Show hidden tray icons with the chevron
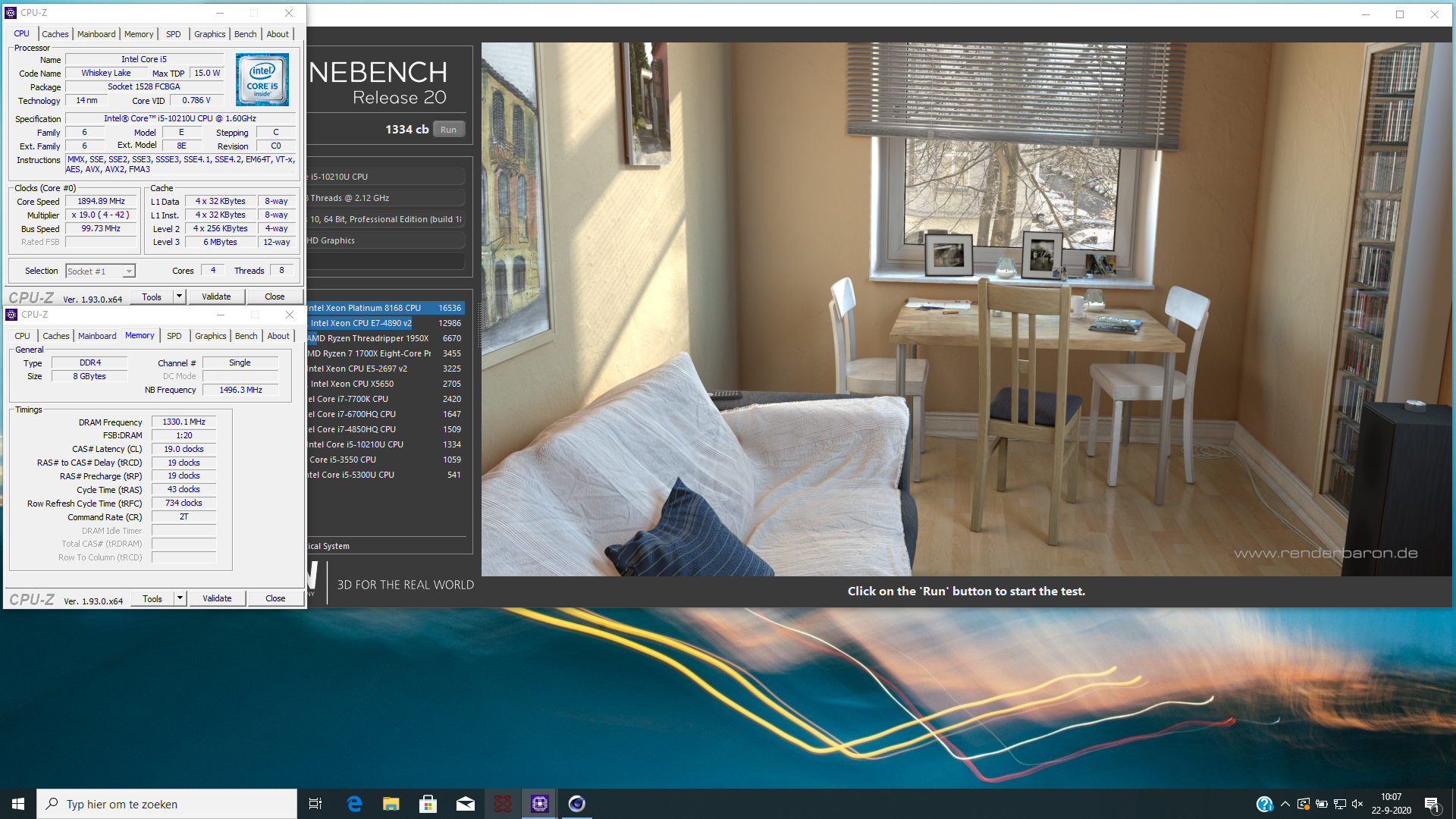The width and height of the screenshot is (1456, 819). [1285, 804]
